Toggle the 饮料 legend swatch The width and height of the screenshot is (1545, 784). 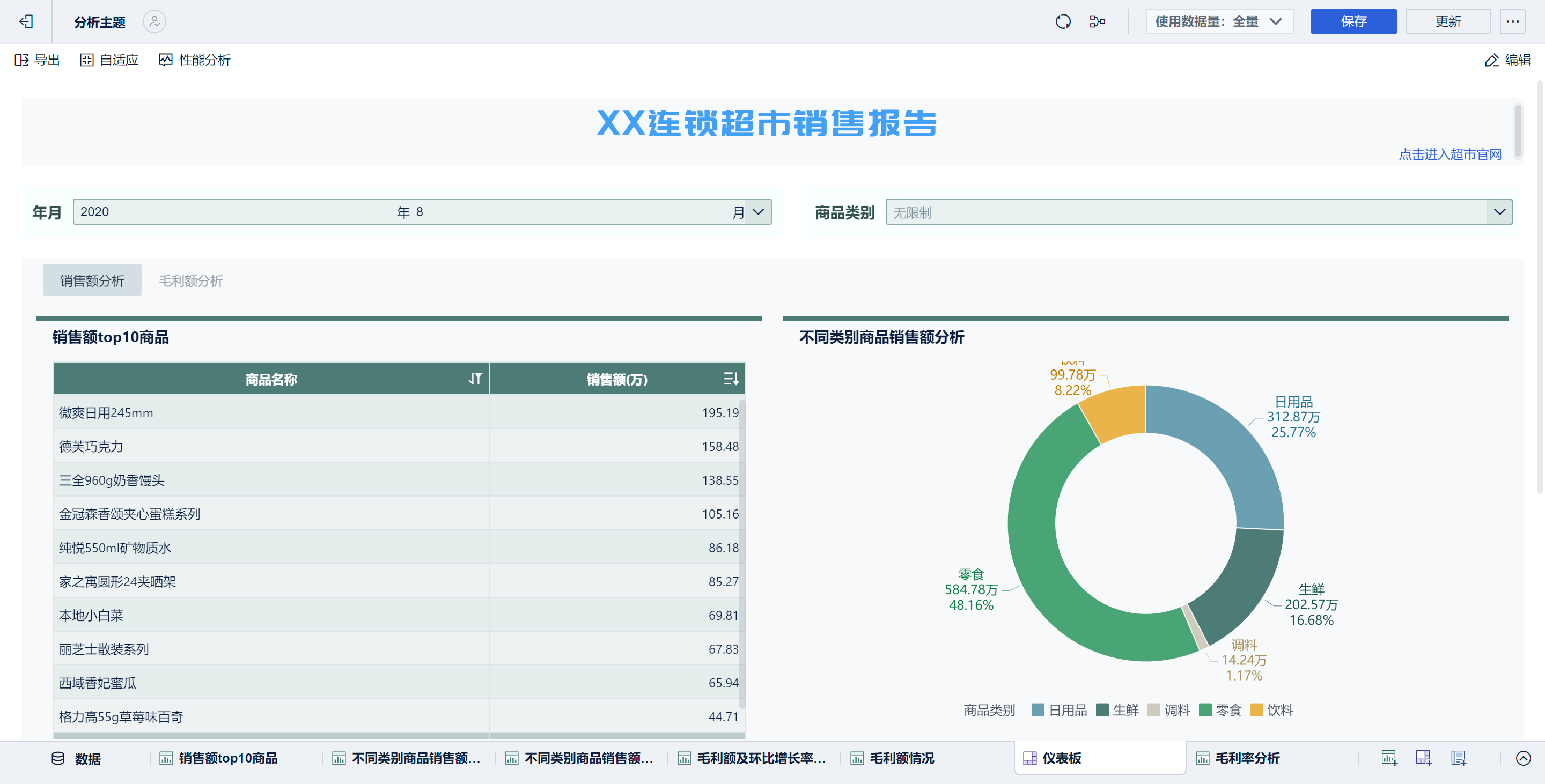pos(1256,709)
